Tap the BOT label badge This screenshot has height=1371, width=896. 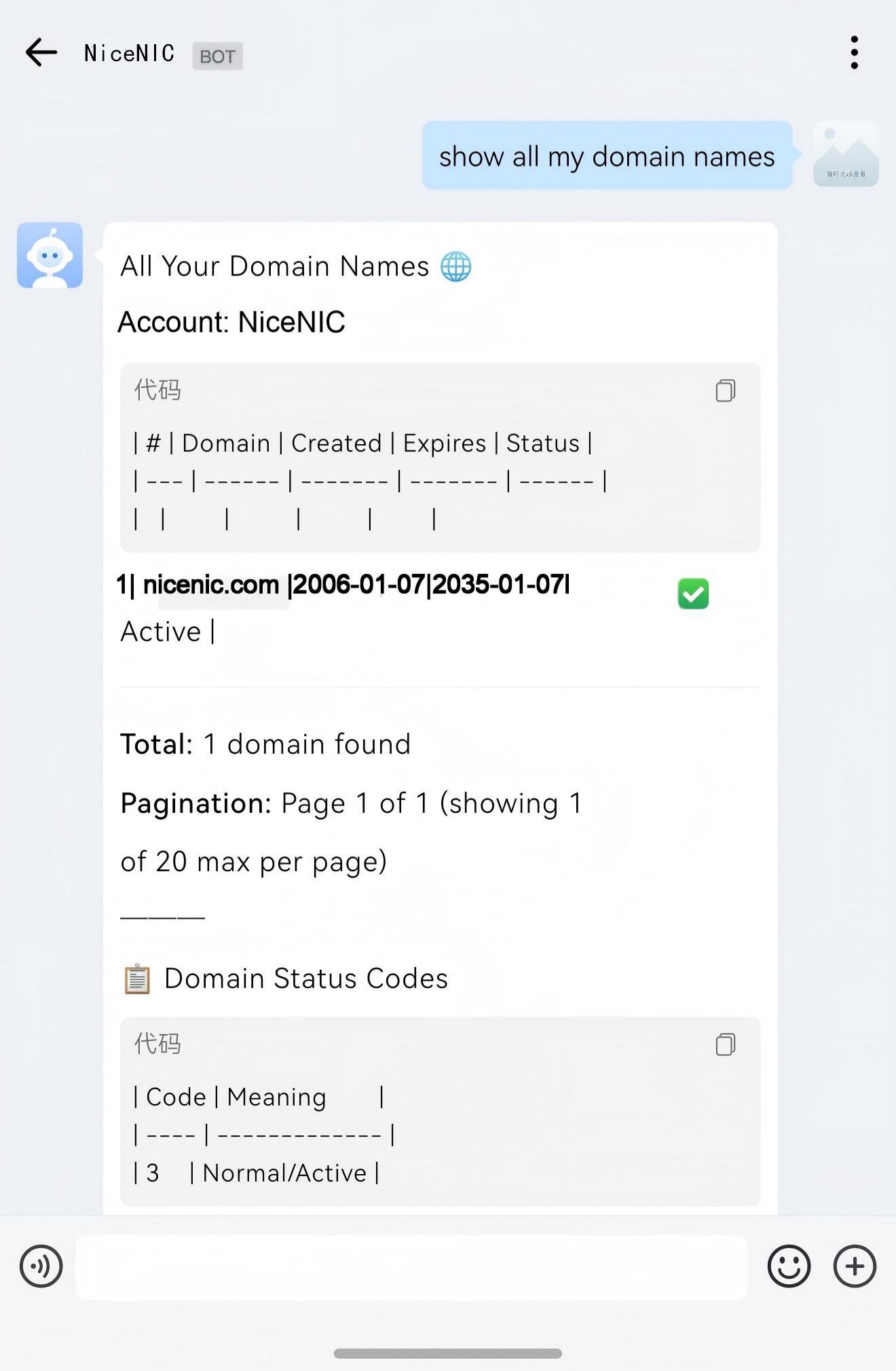click(x=217, y=56)
